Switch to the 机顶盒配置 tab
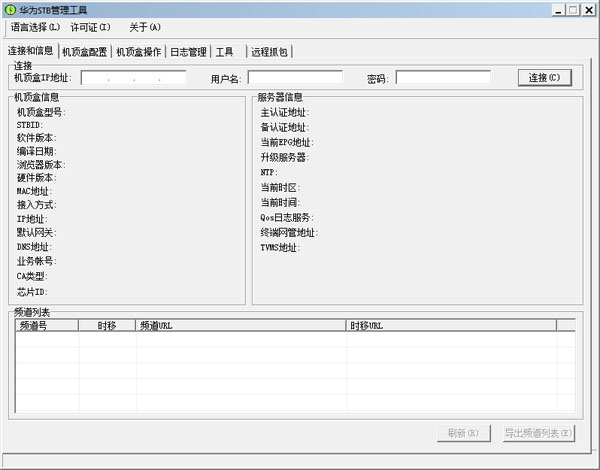Viewport: 600px width, 470px height. [x=85, y=52]
